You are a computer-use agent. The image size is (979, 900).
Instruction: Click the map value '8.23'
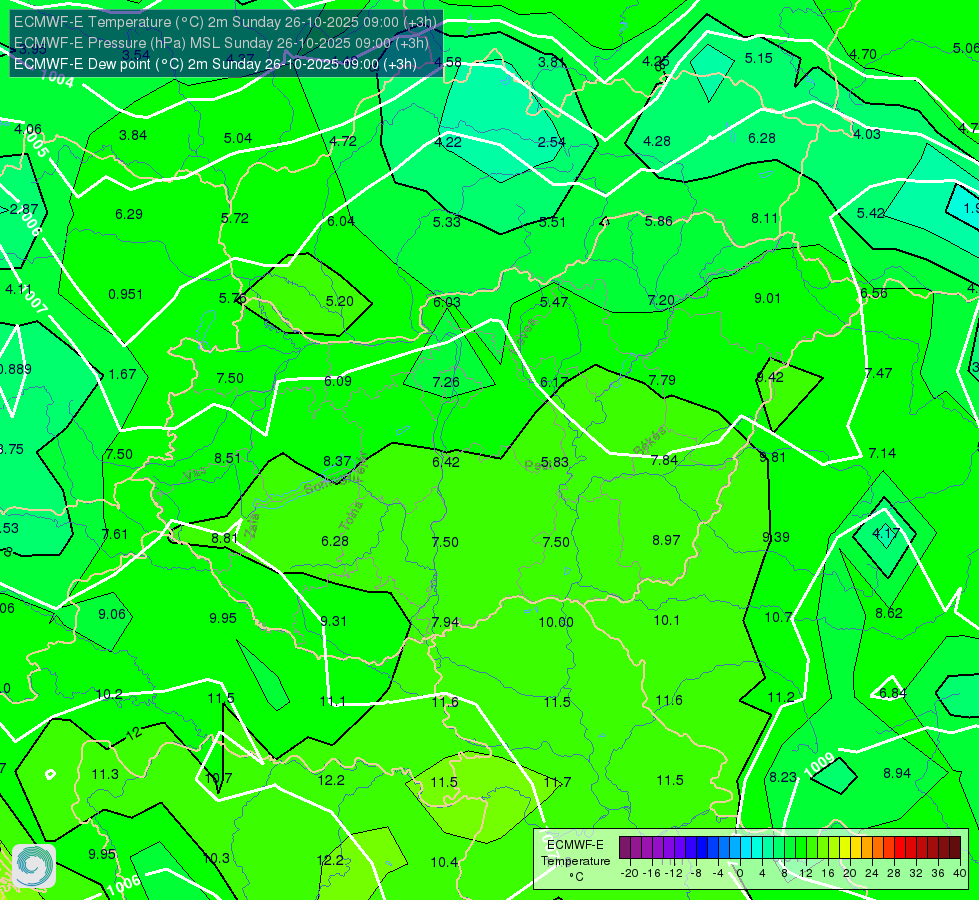pos(783,777)
